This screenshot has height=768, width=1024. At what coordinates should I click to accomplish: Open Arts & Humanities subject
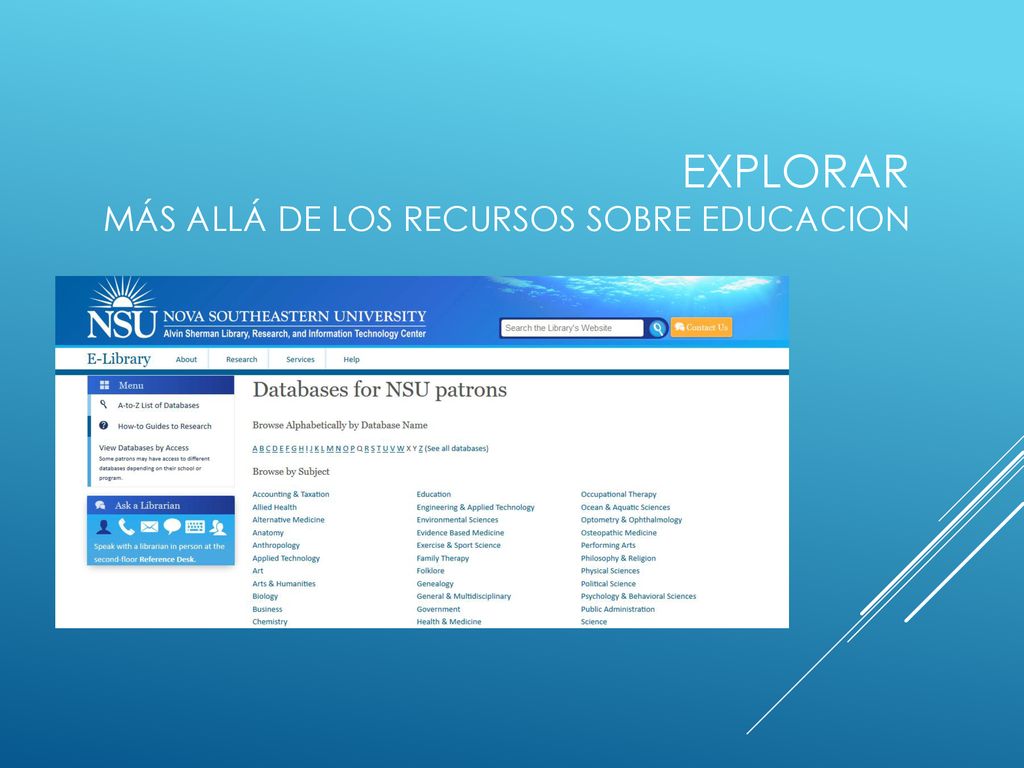[x=284, y=583]
